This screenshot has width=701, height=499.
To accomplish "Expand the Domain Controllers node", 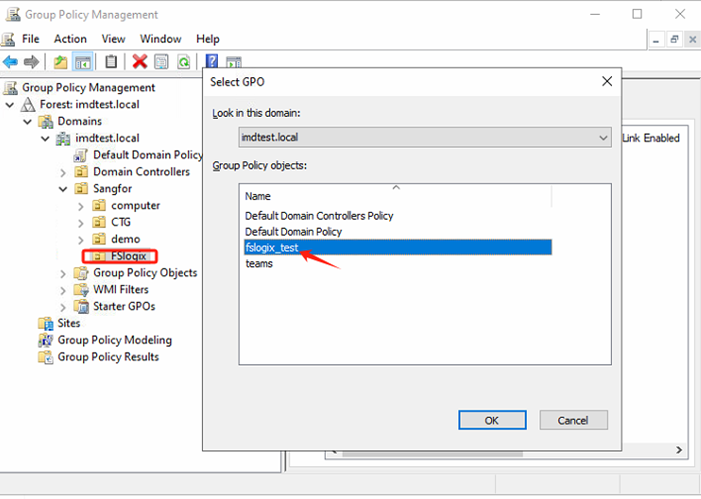I will pos(63,172).
